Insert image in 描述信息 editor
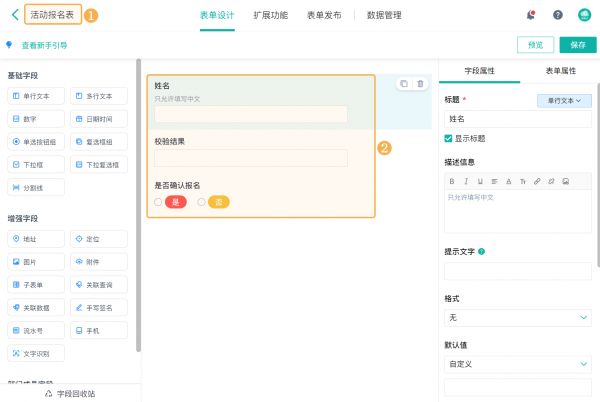This screenshot has height=402, width=600. coord(566,181)
